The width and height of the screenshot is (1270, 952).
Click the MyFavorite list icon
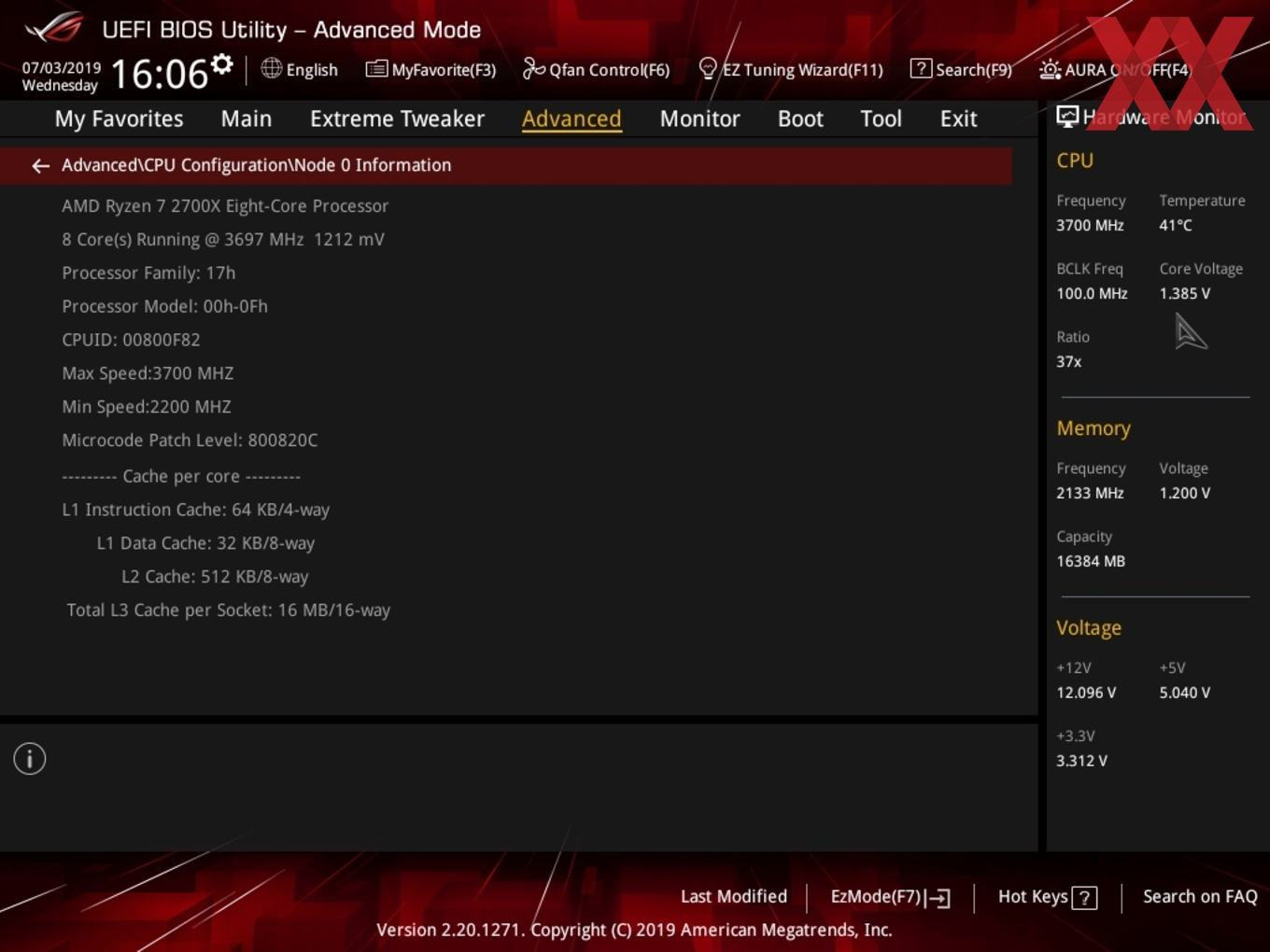click(x=376, y=69)
